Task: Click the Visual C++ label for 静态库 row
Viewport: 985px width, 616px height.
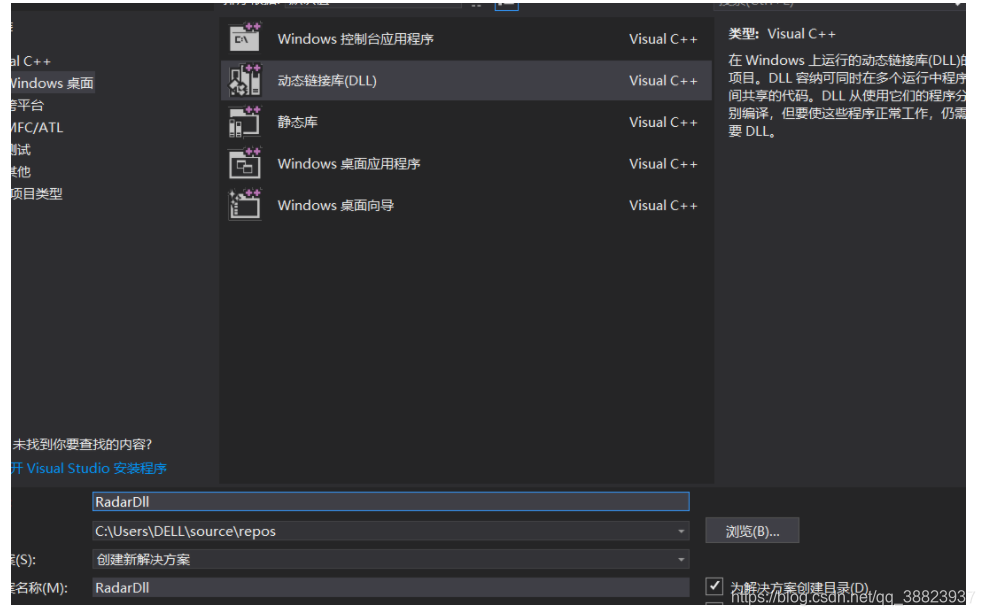Action: (663, 122)
